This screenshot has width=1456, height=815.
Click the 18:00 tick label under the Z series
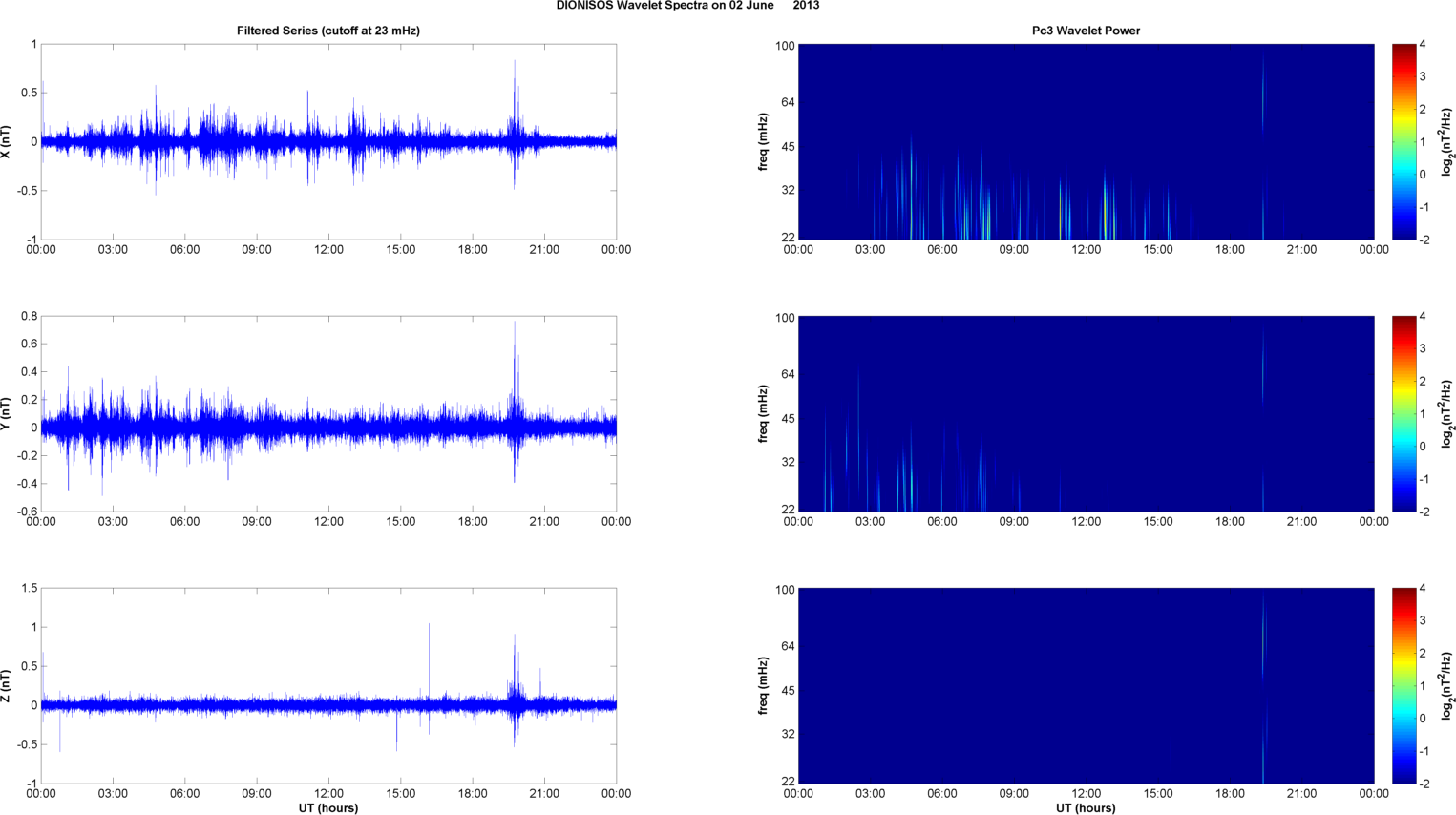point(473,794)
